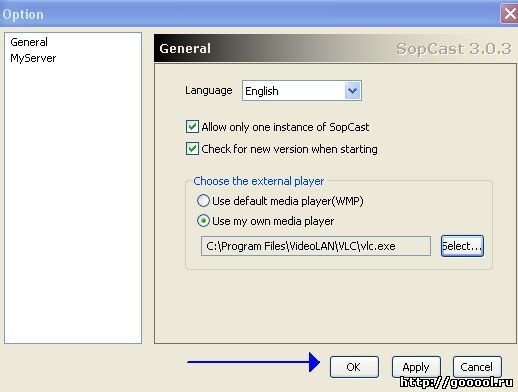Choose Use default media player (WMP)
This screenshot has width=518, height=392.
203,201
